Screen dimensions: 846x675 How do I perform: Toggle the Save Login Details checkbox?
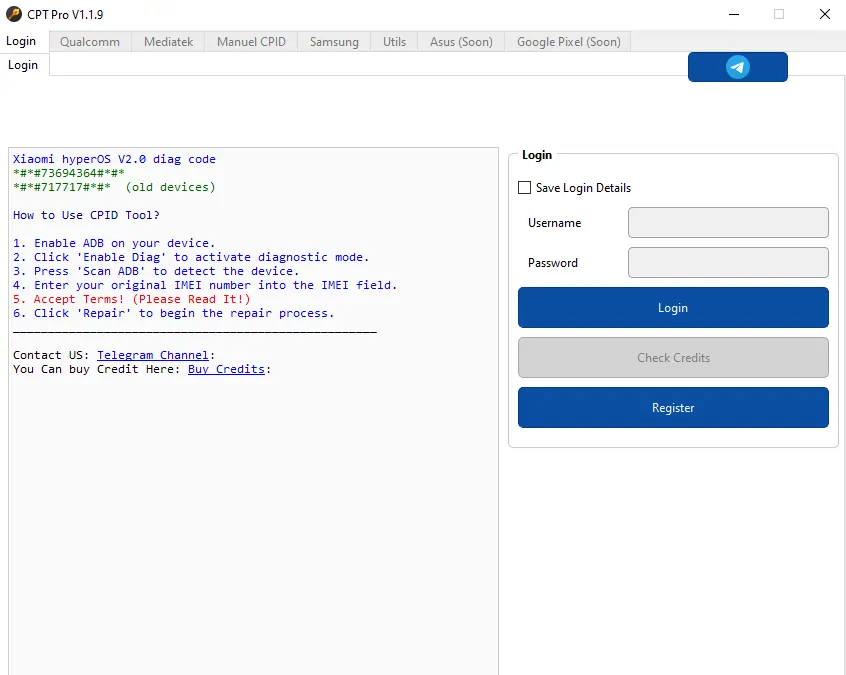(x=525, y=188)
